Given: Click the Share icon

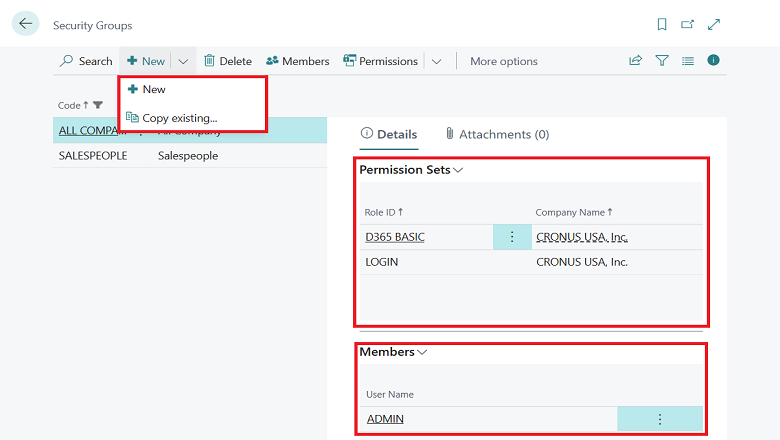Looking at the screenshot, I should [x=635, y=61].
